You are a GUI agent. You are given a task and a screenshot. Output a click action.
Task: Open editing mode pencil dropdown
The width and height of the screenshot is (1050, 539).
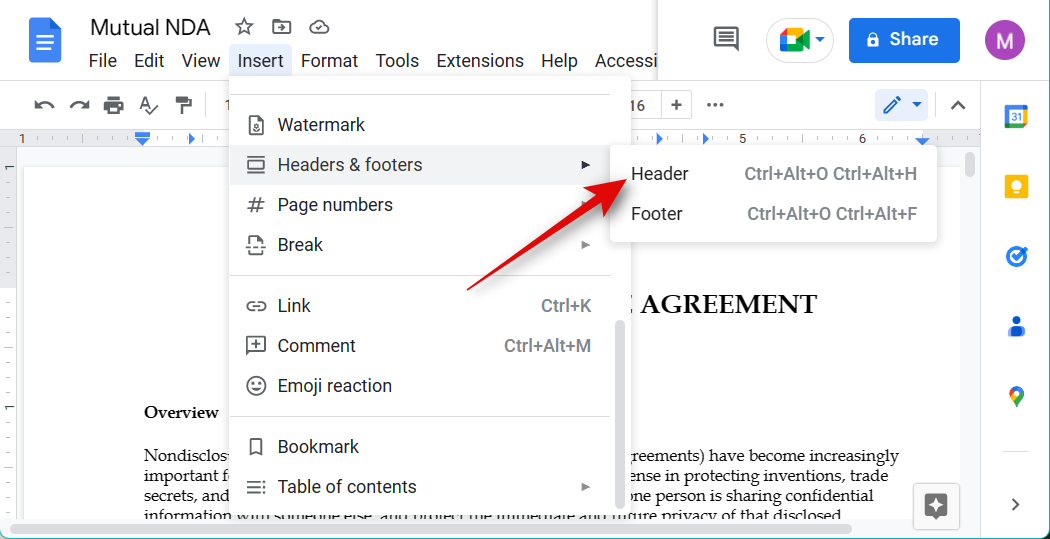(901, 105)
